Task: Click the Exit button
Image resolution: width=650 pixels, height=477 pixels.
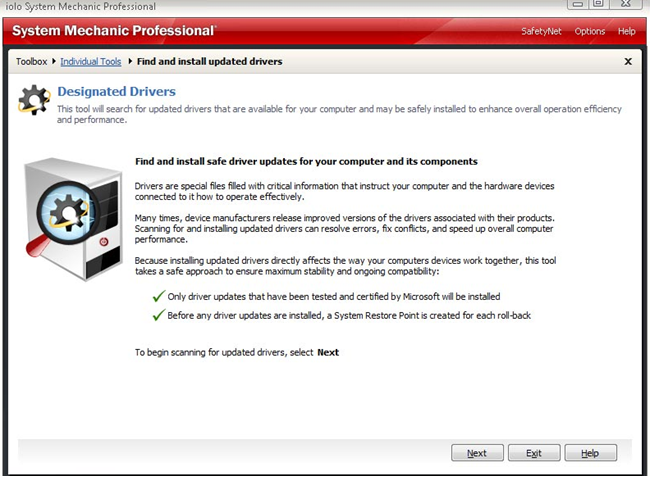Action: [534, 453]
